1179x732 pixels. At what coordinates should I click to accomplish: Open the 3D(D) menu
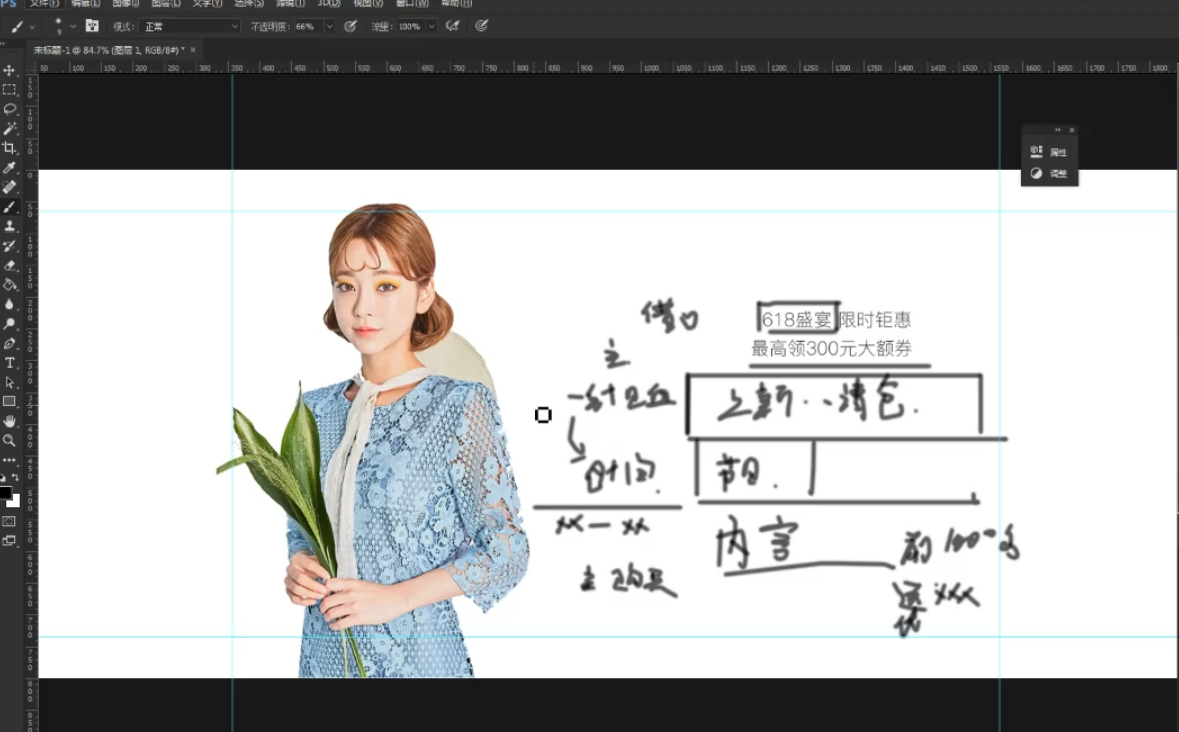point(329,4)
